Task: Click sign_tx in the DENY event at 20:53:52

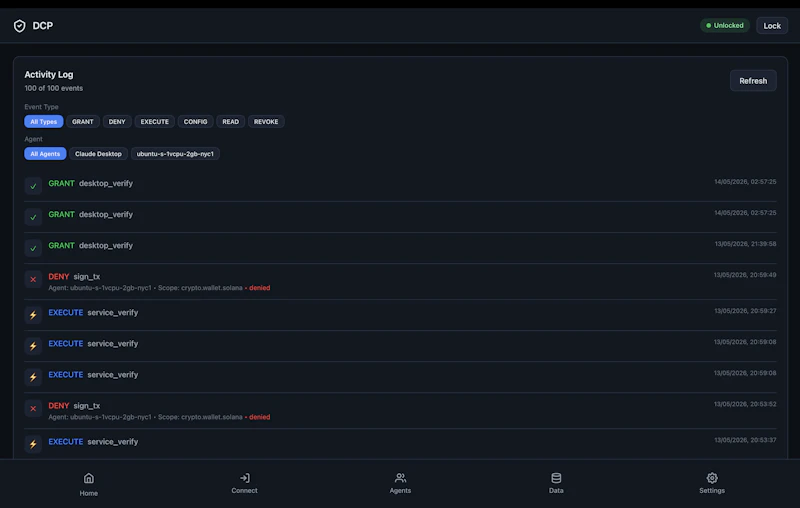Action: click(x=87, y=405)
